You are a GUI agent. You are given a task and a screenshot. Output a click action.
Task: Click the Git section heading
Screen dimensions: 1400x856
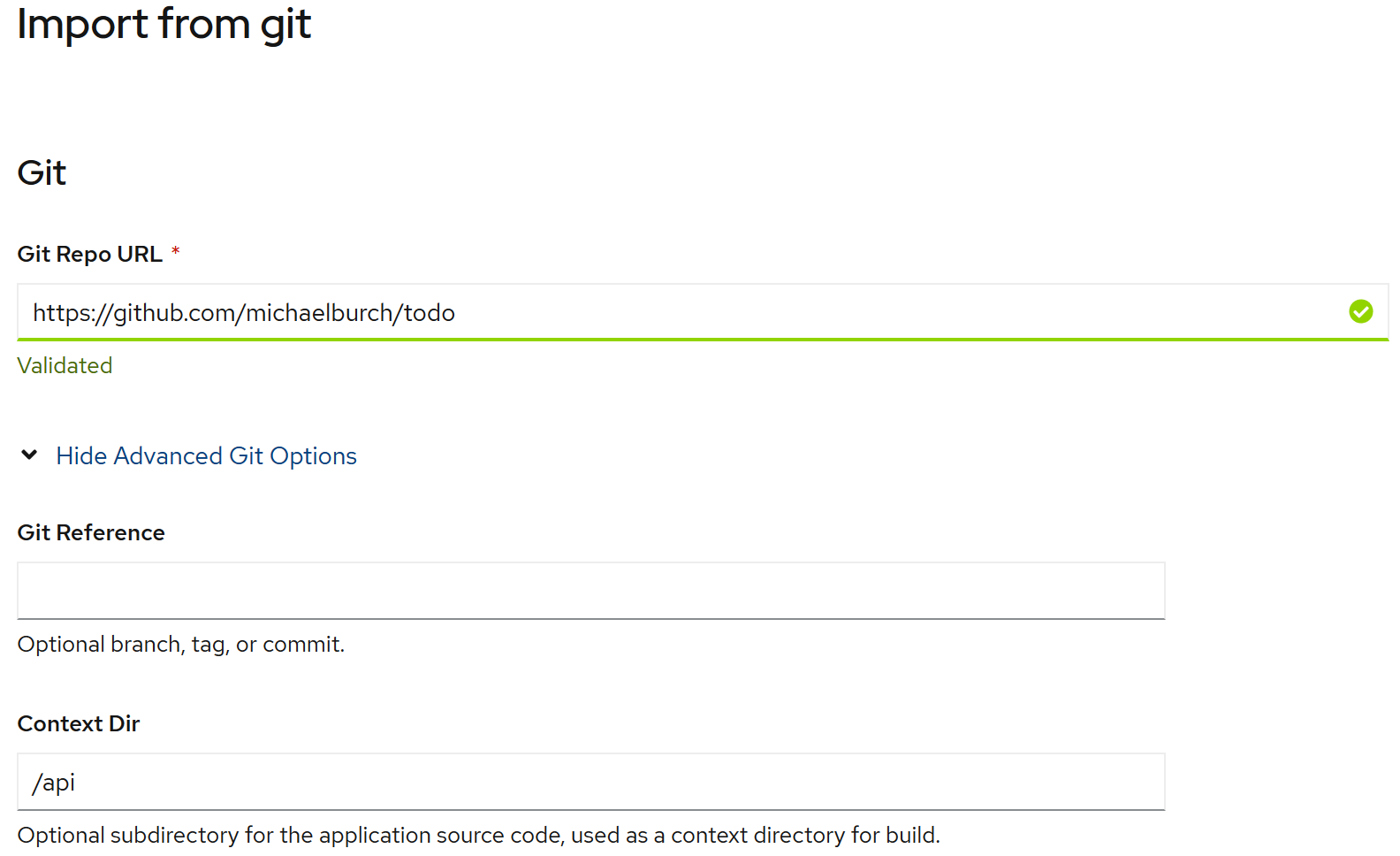42,173
